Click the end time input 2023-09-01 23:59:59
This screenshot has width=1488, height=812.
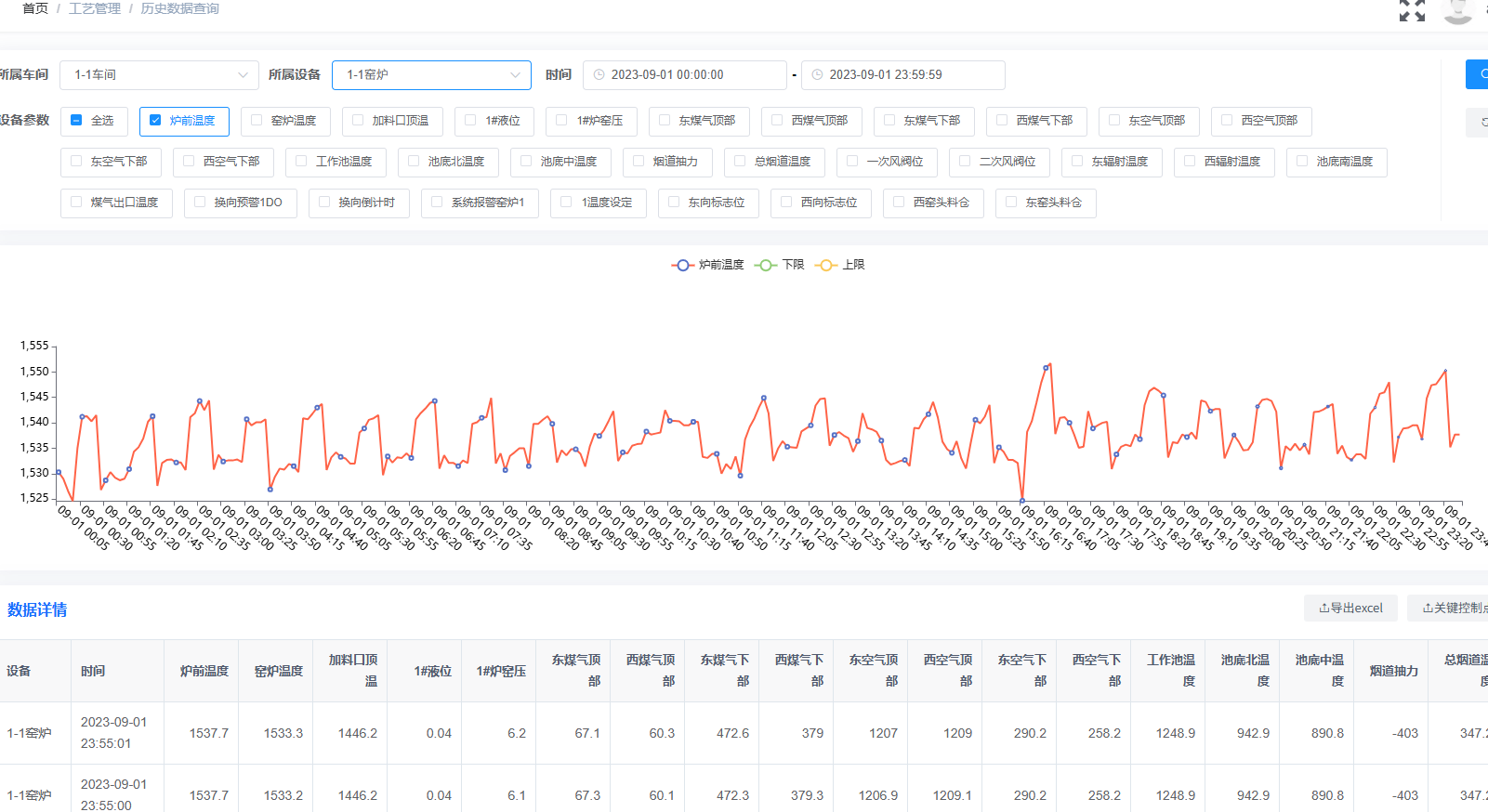pos(902,75)
